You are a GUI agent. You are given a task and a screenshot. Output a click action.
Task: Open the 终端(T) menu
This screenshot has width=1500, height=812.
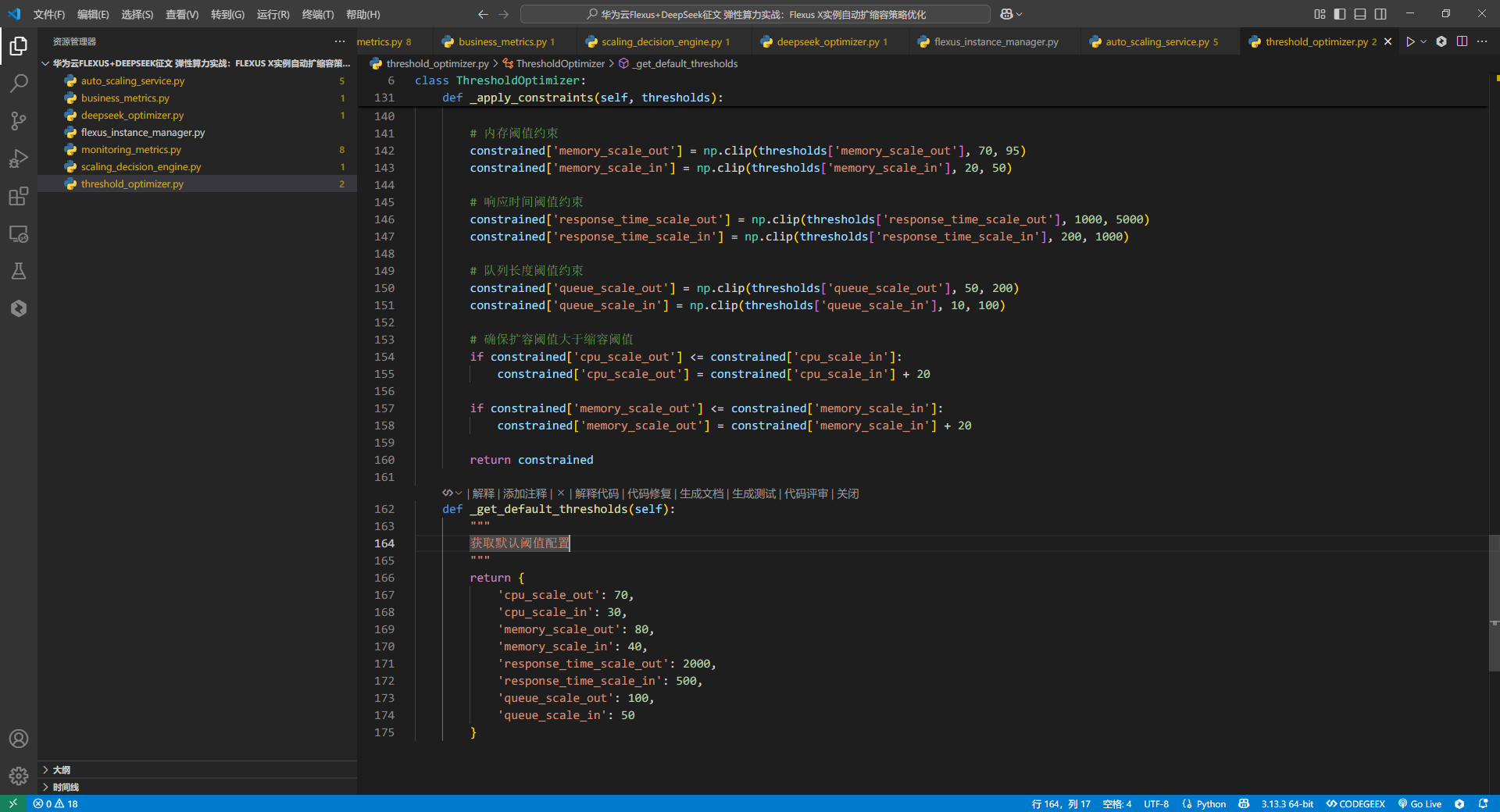pyautogui.click(x=317, y=14)
